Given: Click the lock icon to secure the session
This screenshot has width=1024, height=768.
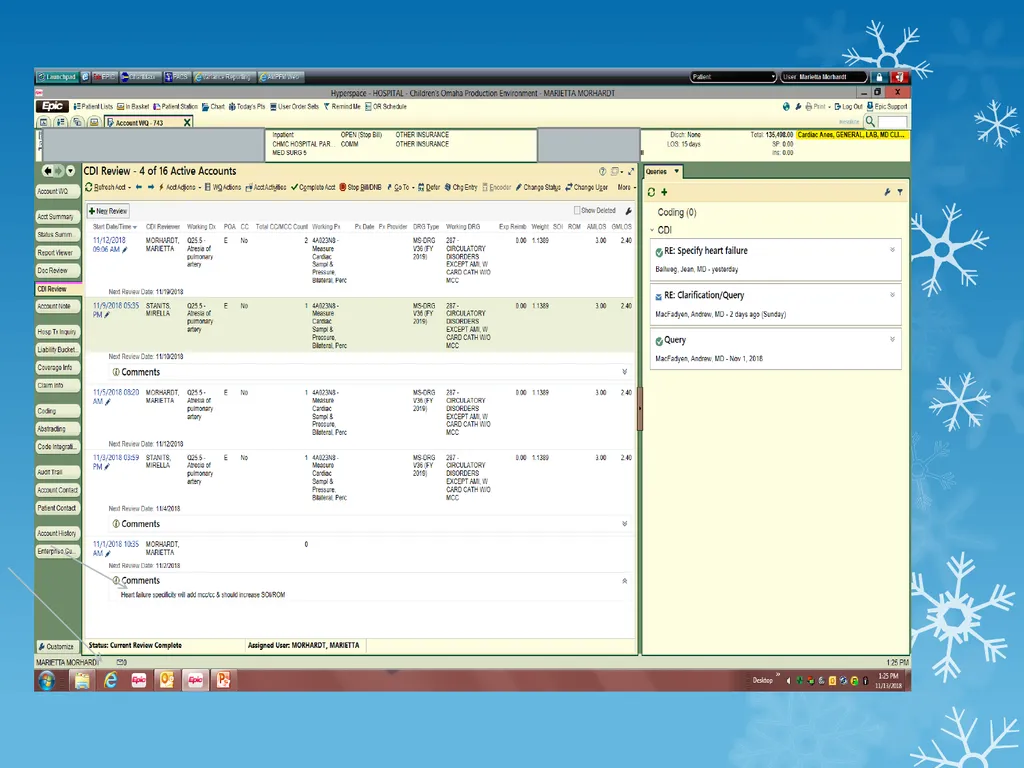Looking at the screenshot, I should 879,77.
